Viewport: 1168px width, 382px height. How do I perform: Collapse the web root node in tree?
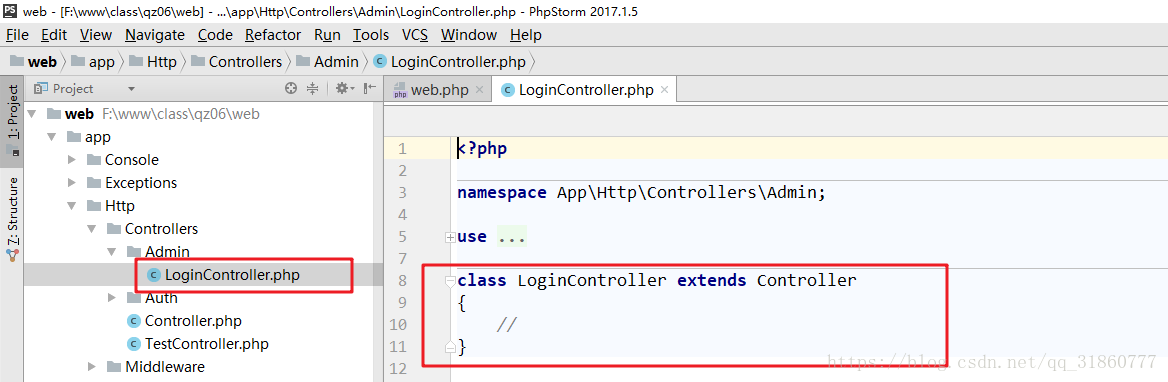tap(31, 114)
